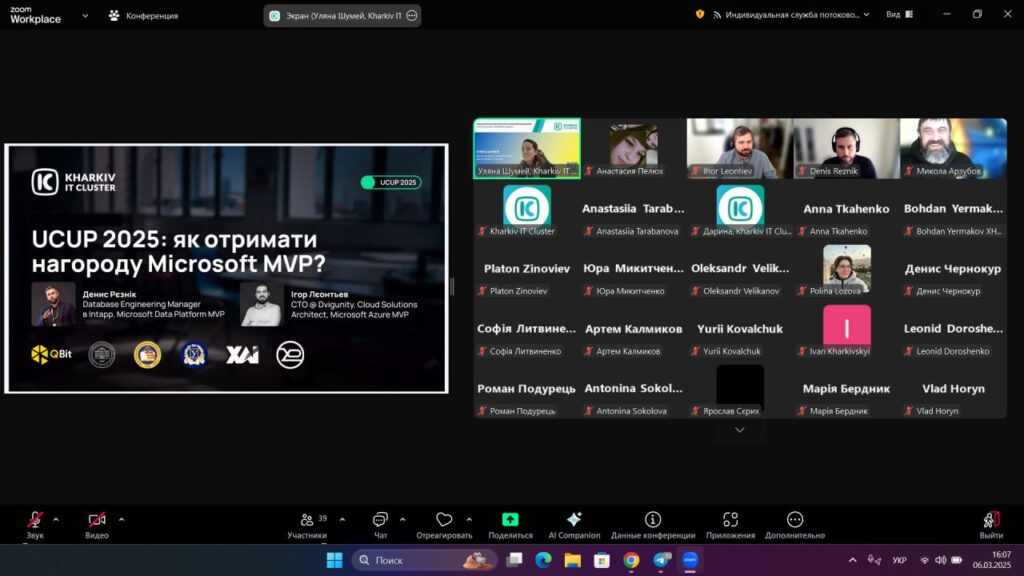Show more participants with the down chevron

coord(739,430)
